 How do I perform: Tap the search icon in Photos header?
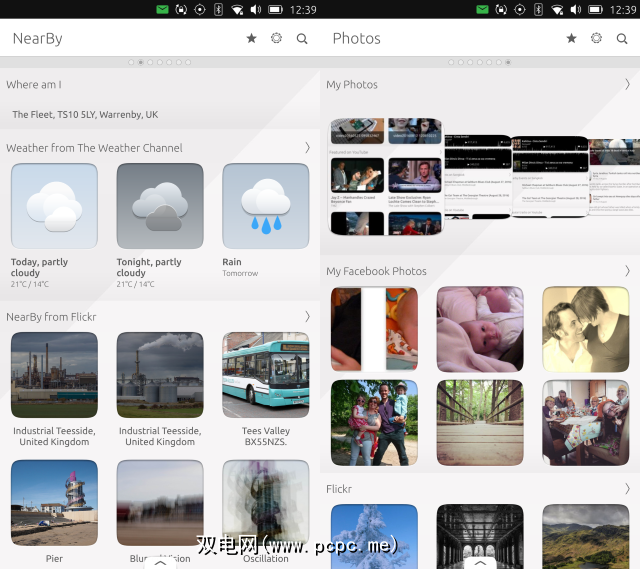pos(622,39)
